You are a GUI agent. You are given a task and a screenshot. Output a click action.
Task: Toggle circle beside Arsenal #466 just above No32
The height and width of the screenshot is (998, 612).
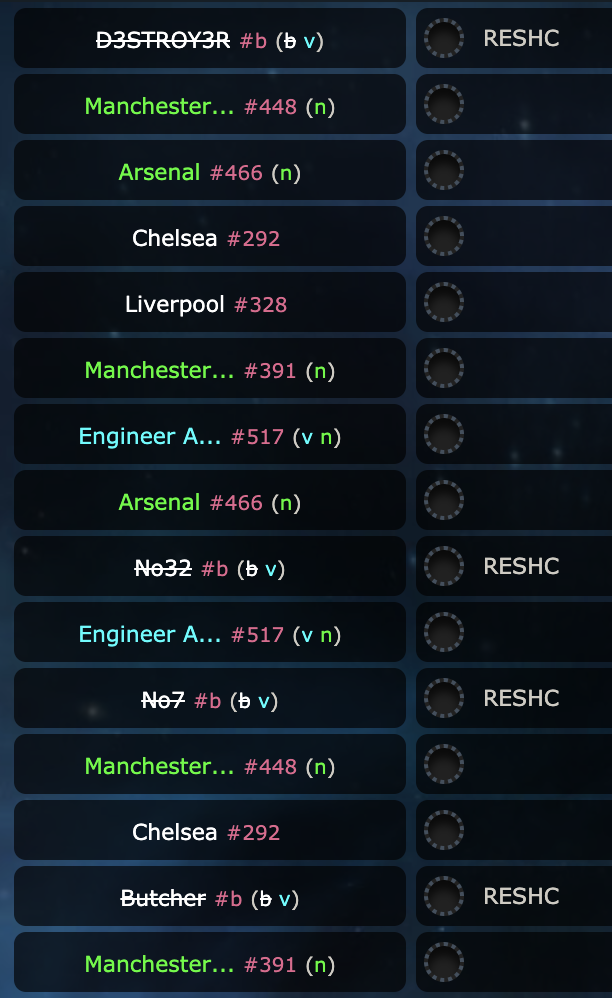[444, 501]
